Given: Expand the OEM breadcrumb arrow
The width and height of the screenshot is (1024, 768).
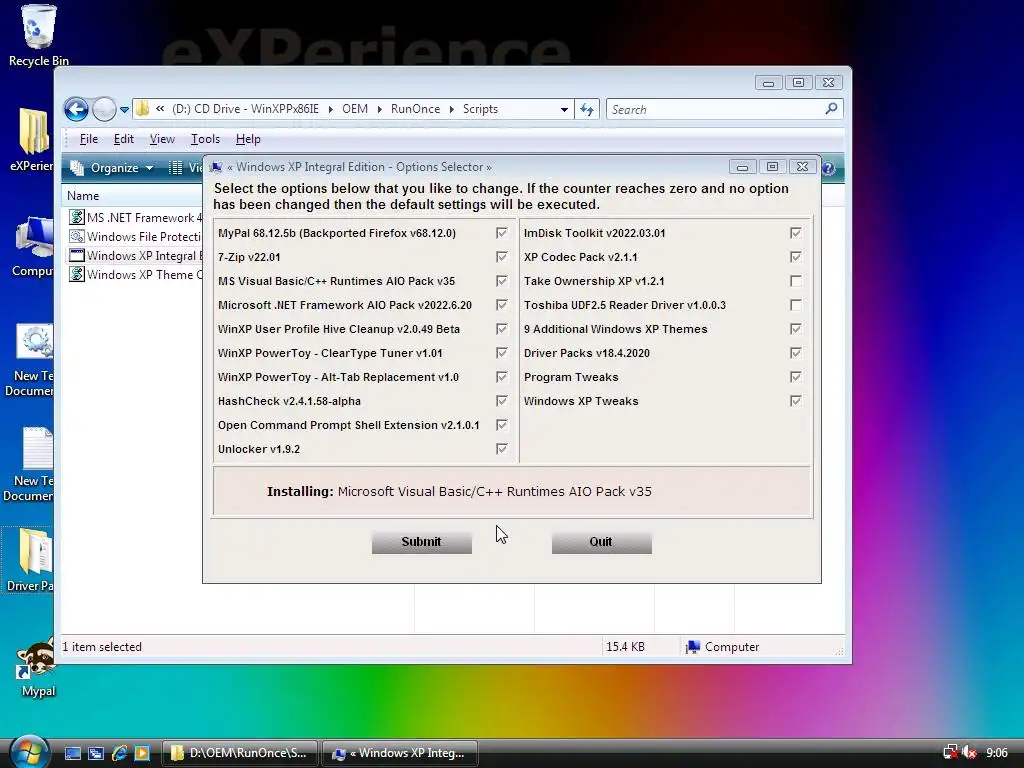Looking at the screenshot, I should pos(379,109).
